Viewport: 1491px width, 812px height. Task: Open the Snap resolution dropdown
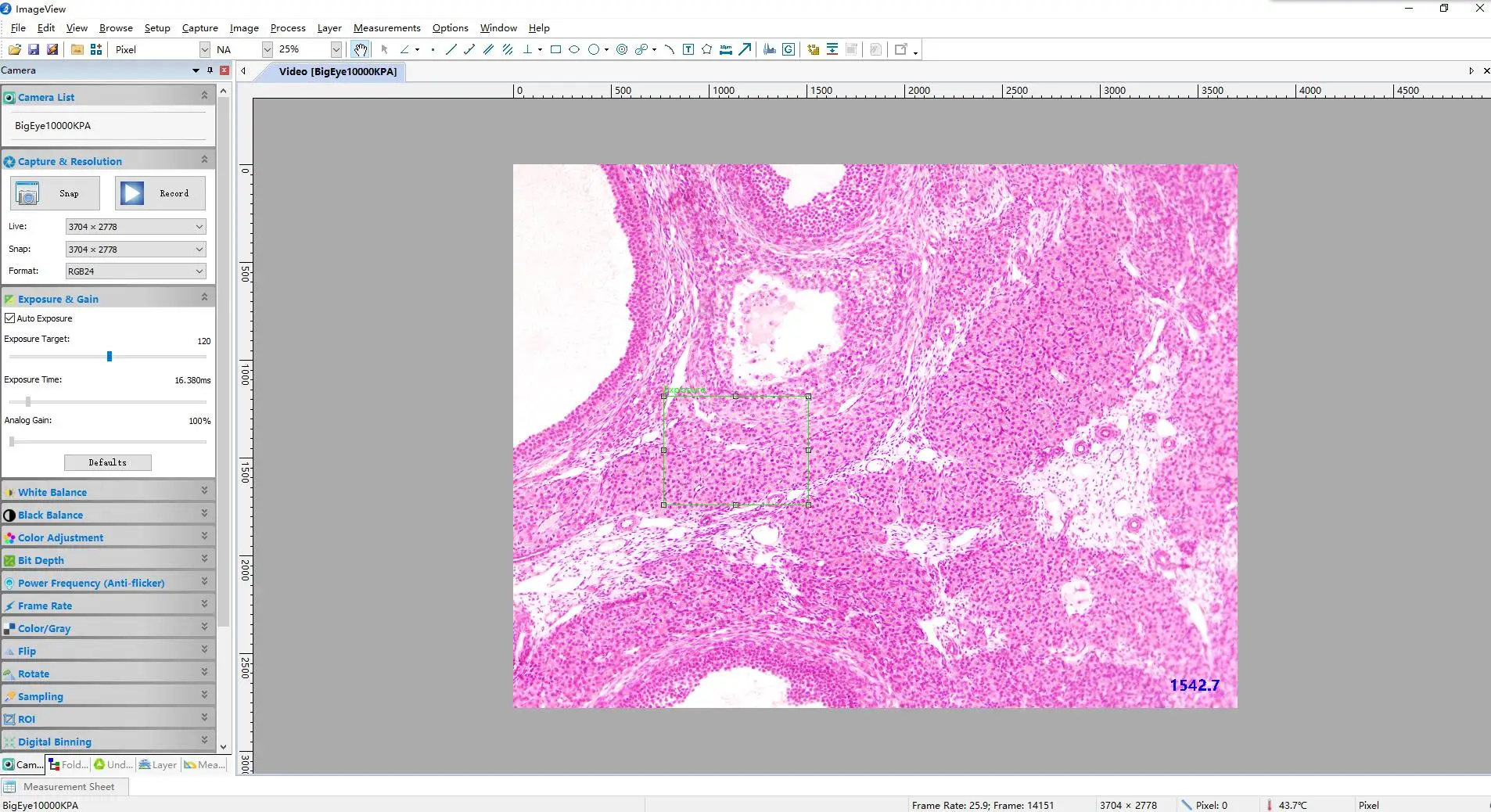click(135, 250)
